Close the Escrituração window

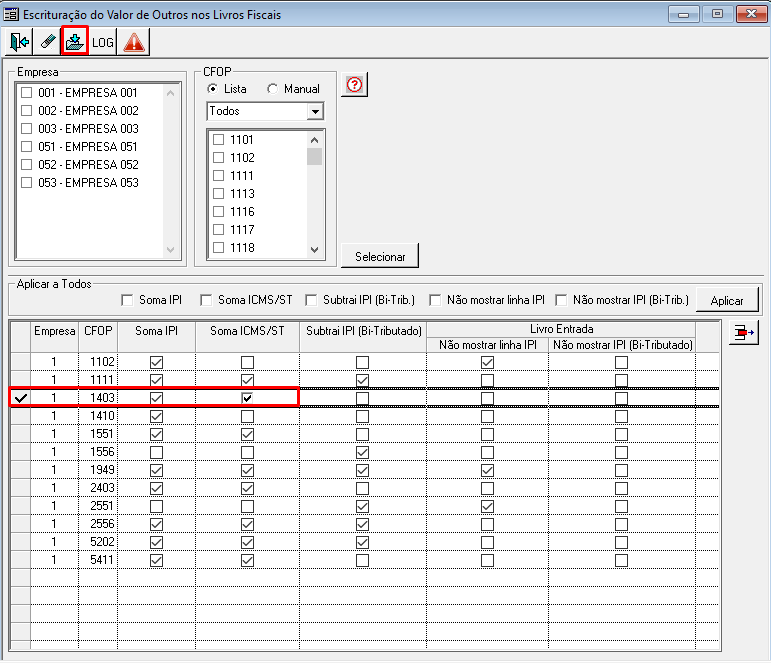tap(751, 14)
